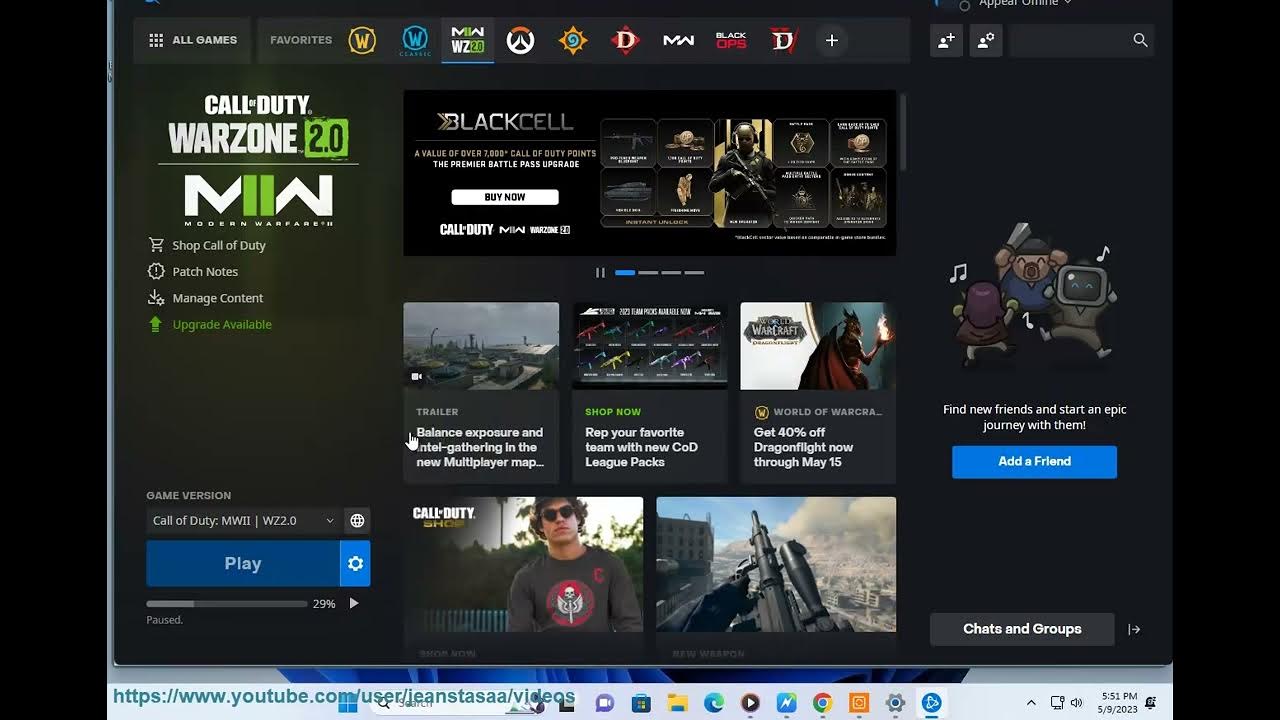This screenshot has height=720, width=1280.
Task: Pause the banner carousel
Action: [600, 272]
